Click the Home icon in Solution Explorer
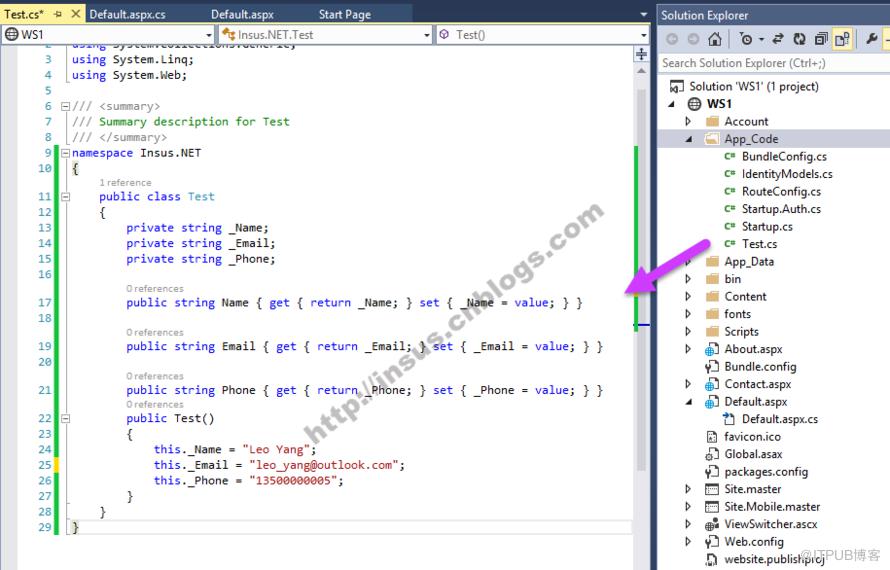Image resolution: width=890 pixels, height=570 pixels. click(715, 39)
